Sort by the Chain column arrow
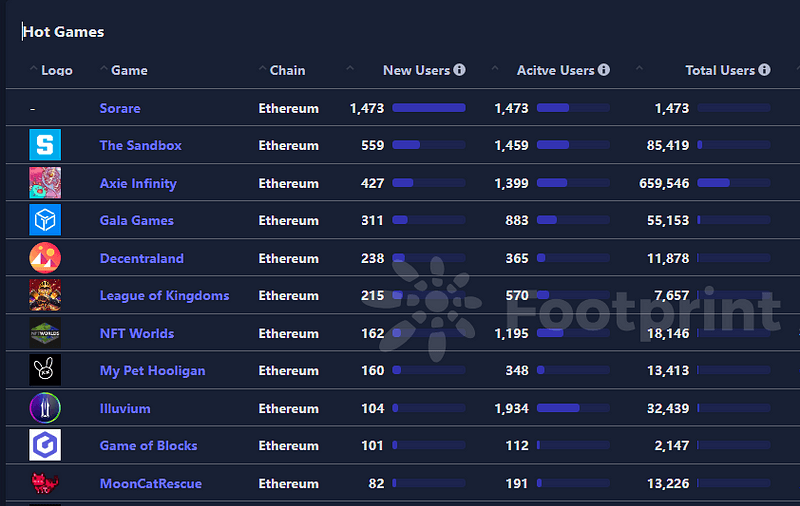This screenshot has width=800, height=506. click(x=262, y=68)
